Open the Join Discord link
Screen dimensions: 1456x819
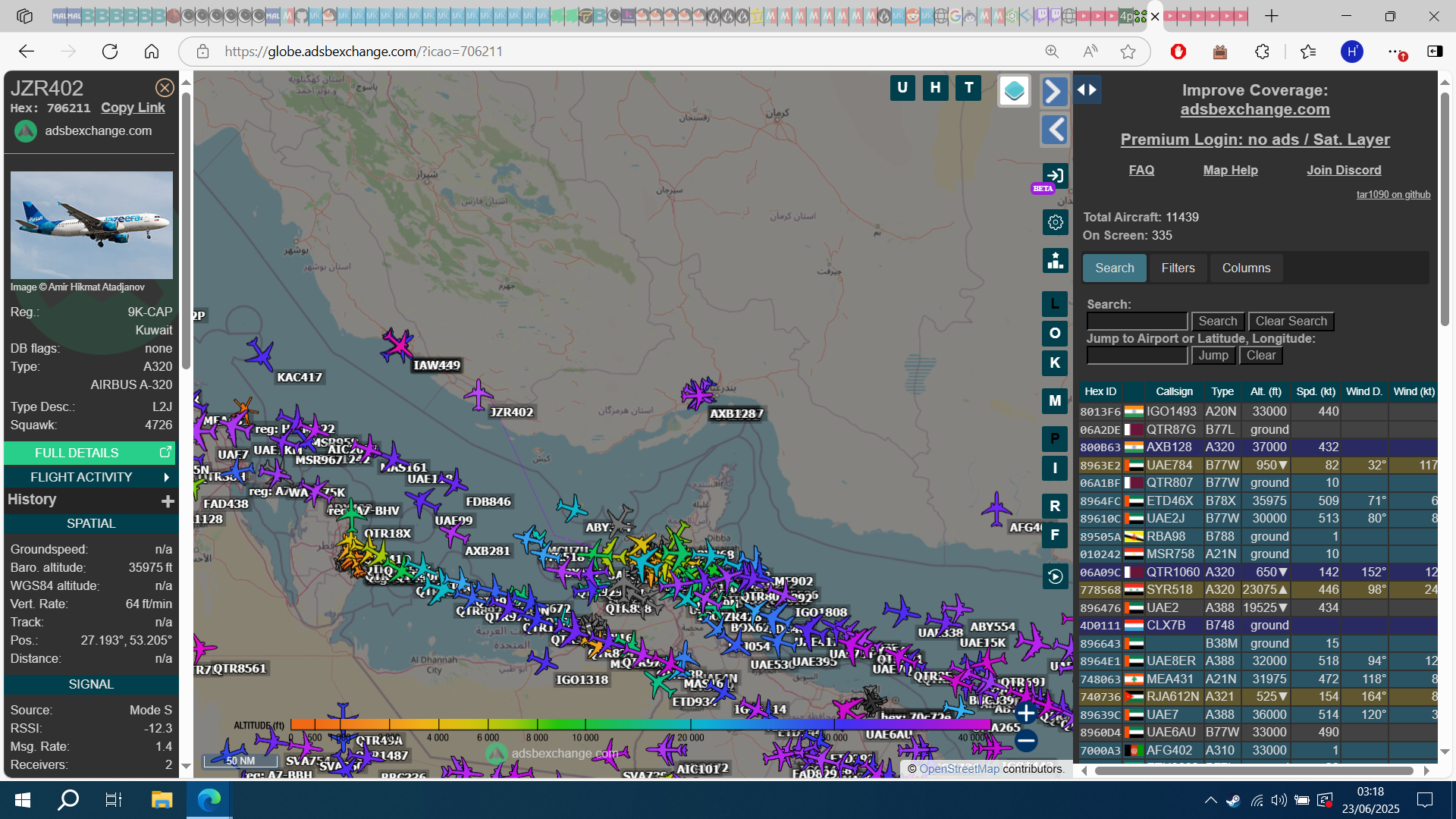coord(1343,170)
